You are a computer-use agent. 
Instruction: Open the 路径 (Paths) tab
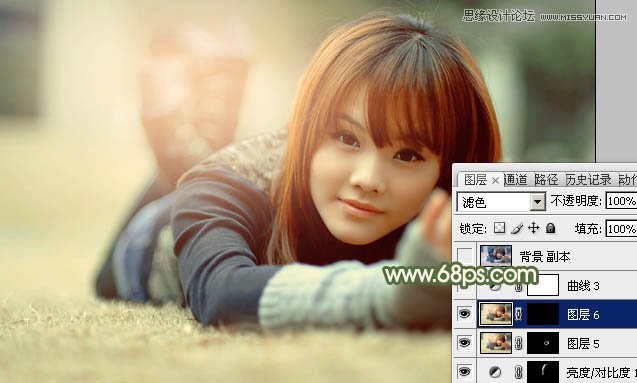546,180
